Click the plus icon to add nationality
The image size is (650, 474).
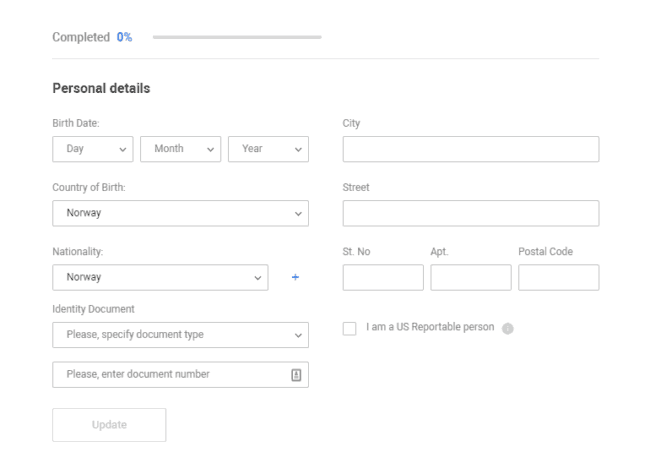pyautogui.click(x=295, y=277)
